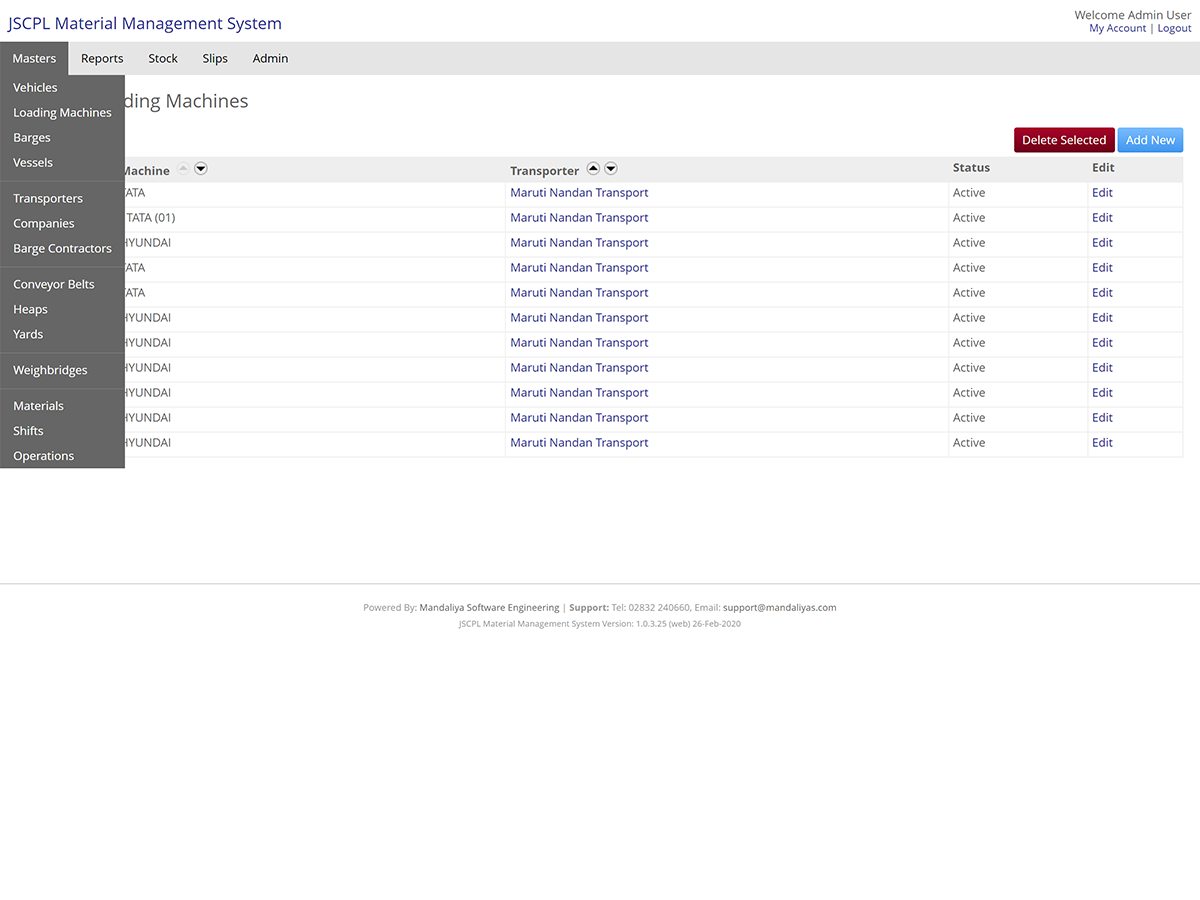The height and width of the screenshot is (900, 1200).
Task: Click the Add New button
Action: (1150, 139)
